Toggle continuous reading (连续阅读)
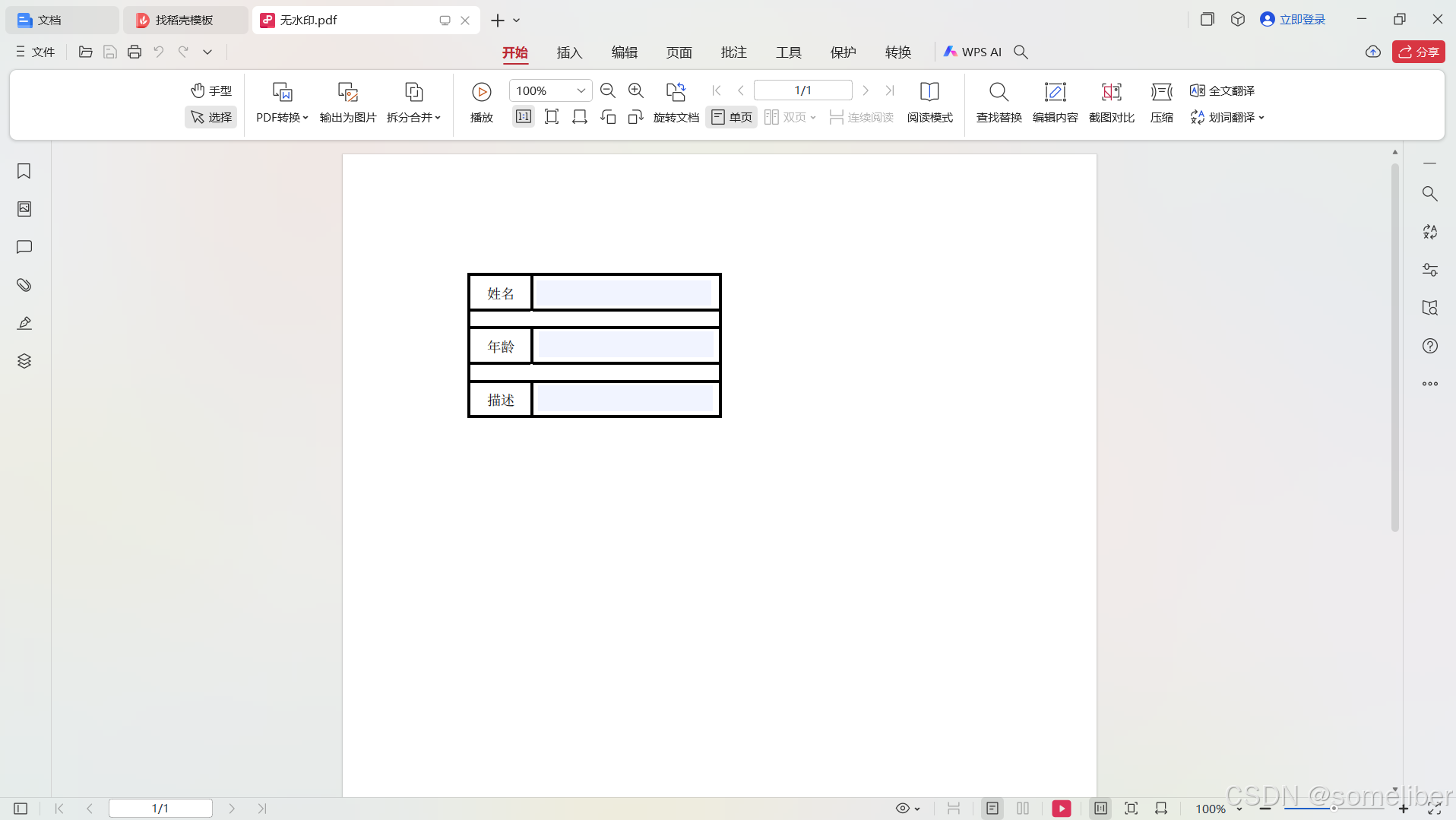Image resolution: width=1456 pixels, height=820 pixels. click(x=861, y=117)
